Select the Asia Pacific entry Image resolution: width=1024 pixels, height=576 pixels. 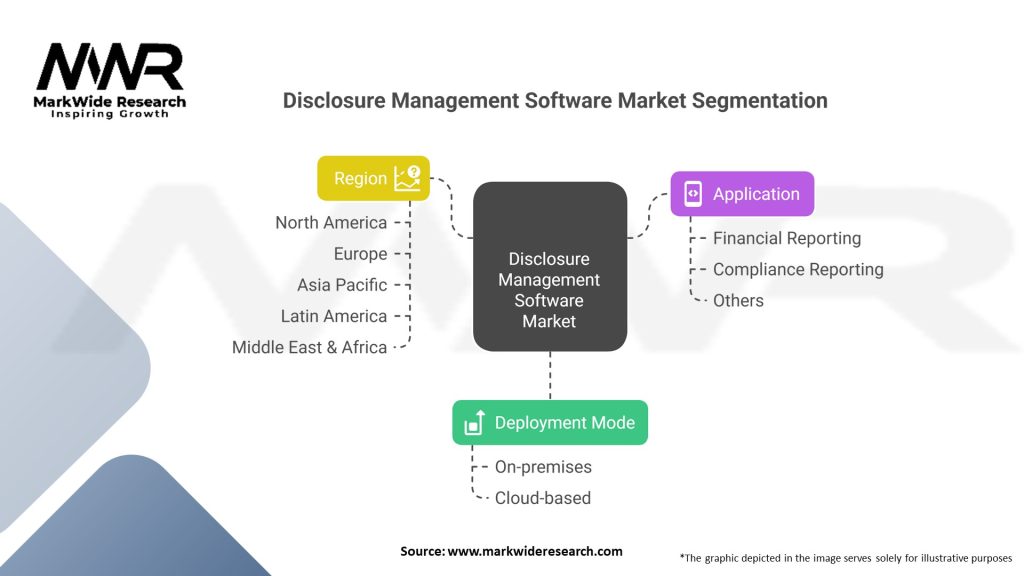pyautogui.click(x=341, y=285)
